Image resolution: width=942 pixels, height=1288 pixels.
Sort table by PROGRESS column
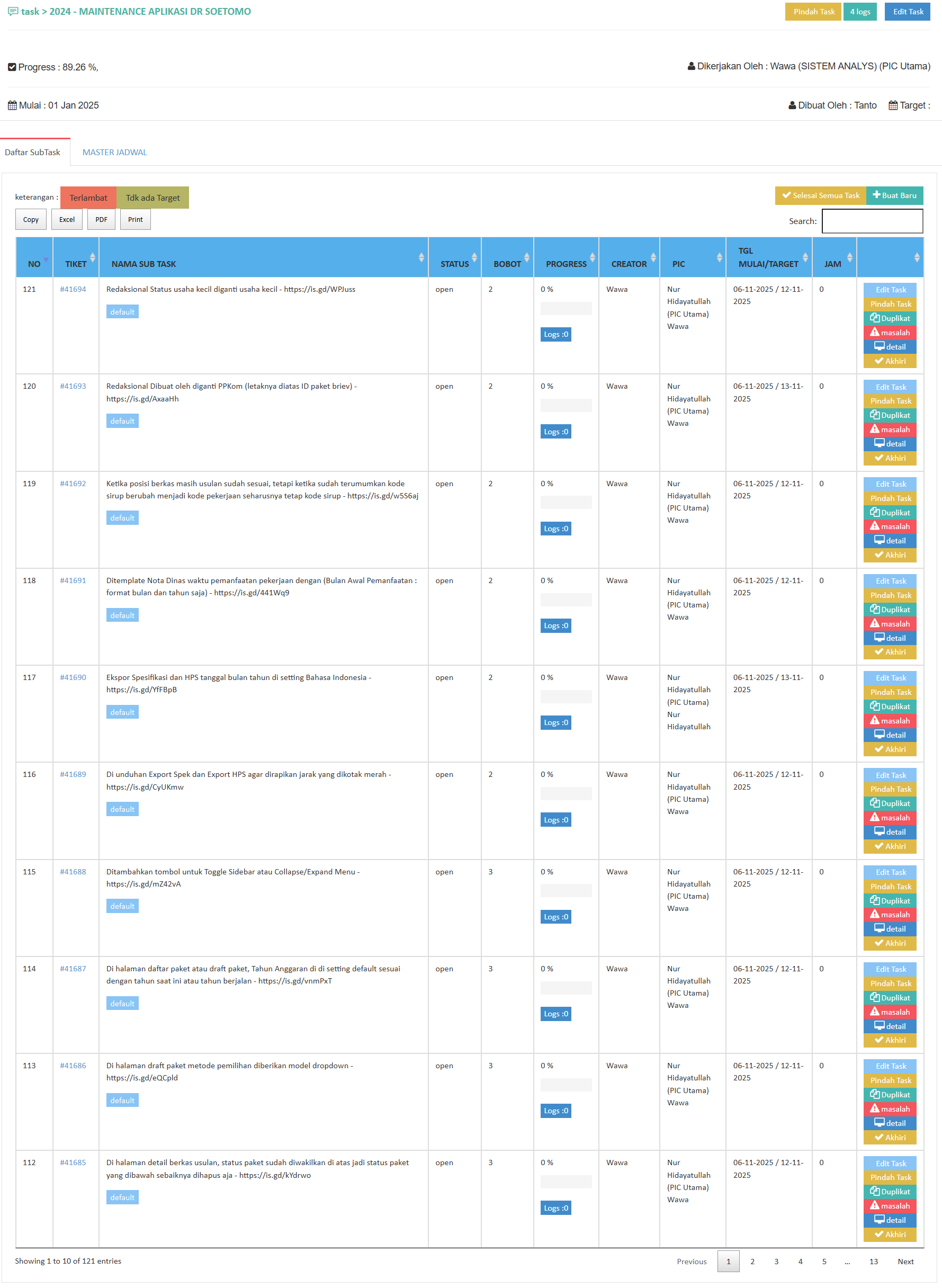(566, 258)
